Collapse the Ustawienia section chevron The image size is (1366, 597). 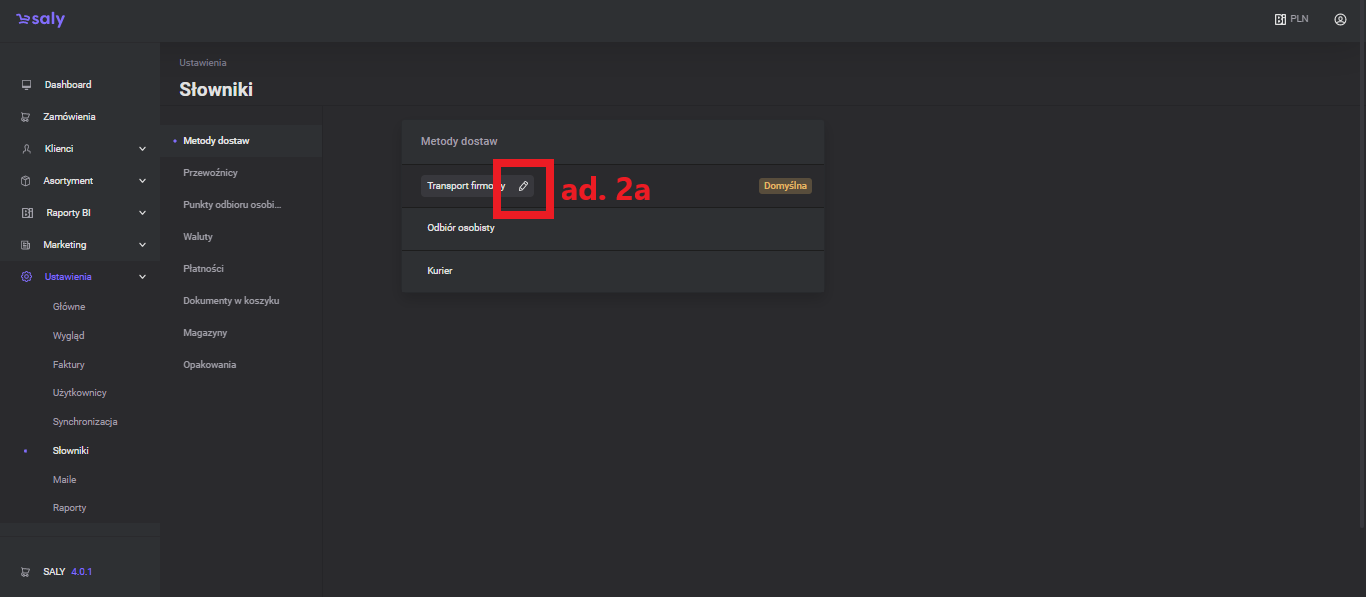142,277
